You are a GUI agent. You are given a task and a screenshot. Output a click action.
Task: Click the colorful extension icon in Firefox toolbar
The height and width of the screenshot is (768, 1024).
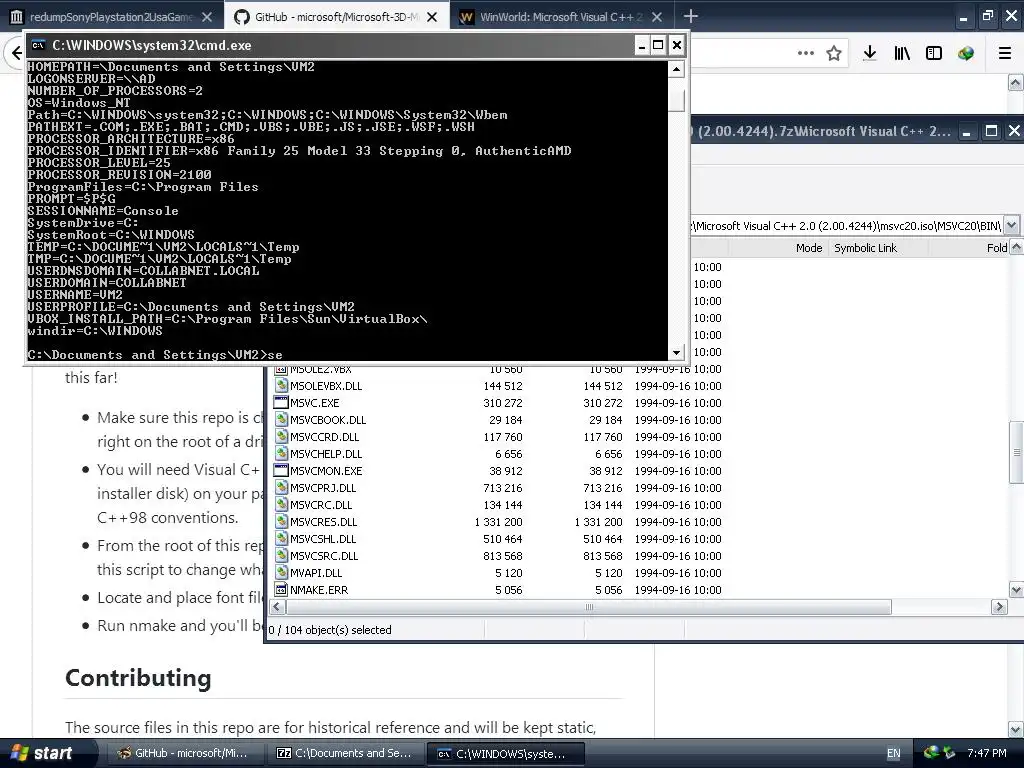click(x=966, y=54)
